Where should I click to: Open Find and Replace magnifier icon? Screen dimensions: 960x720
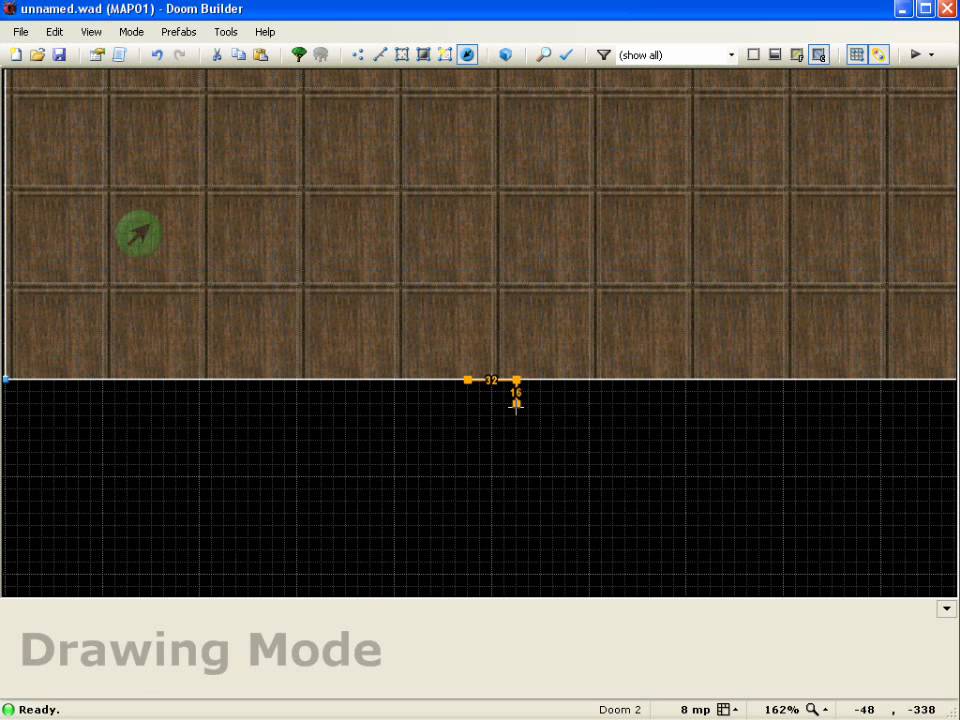point(543,54)
